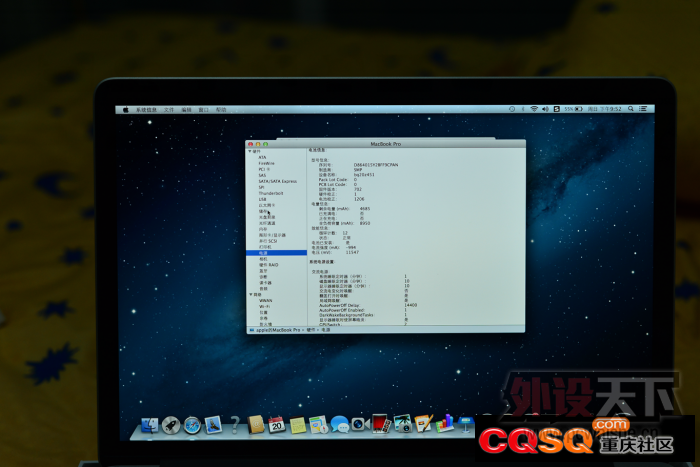Open Spotlight search magnifier
Image resolution: width=700 pixels, height=467 pixels.
pos(631,108)
